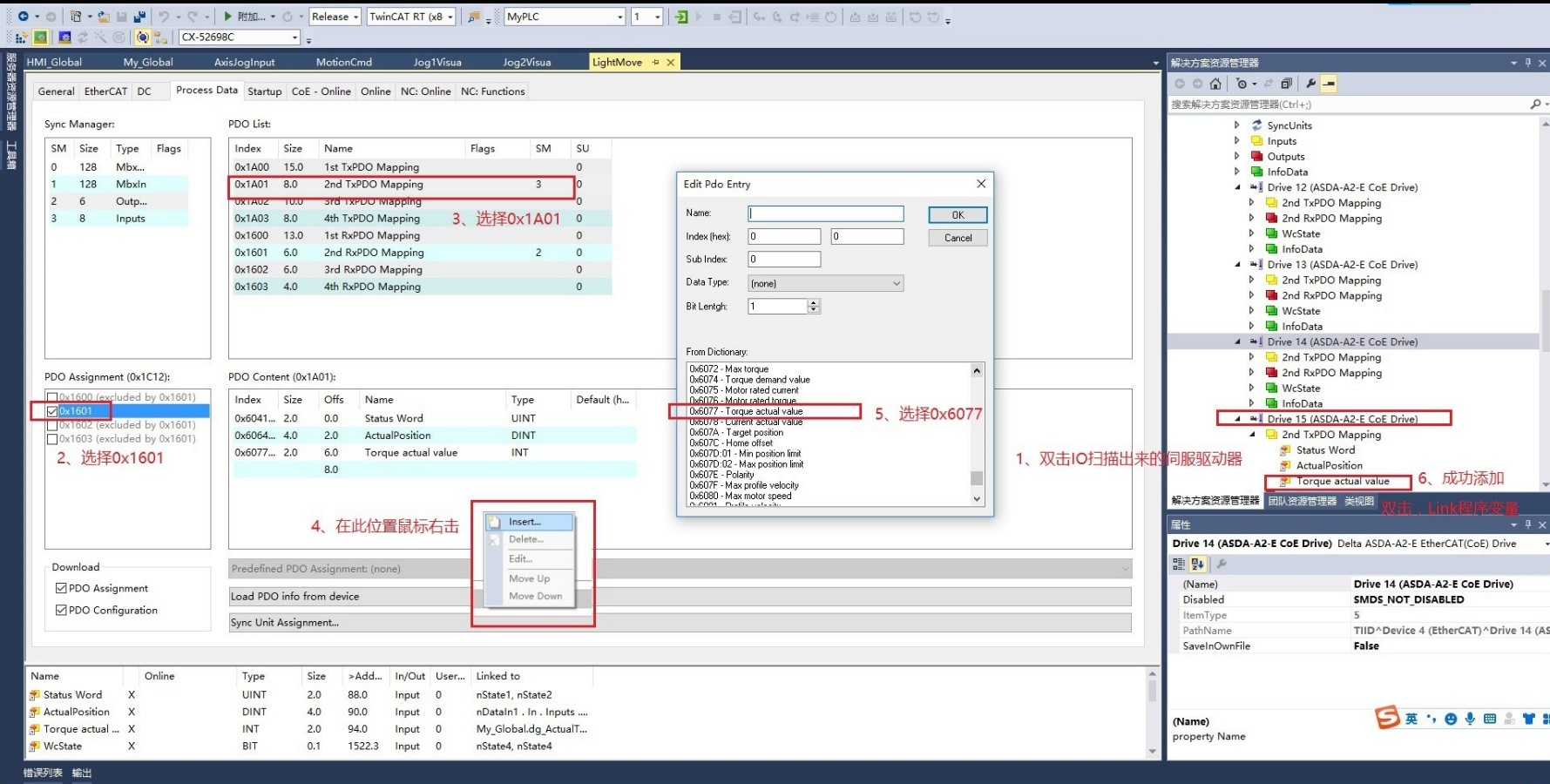Click the open file toolbar icon

pyautogui.click(x=104, y=17)
